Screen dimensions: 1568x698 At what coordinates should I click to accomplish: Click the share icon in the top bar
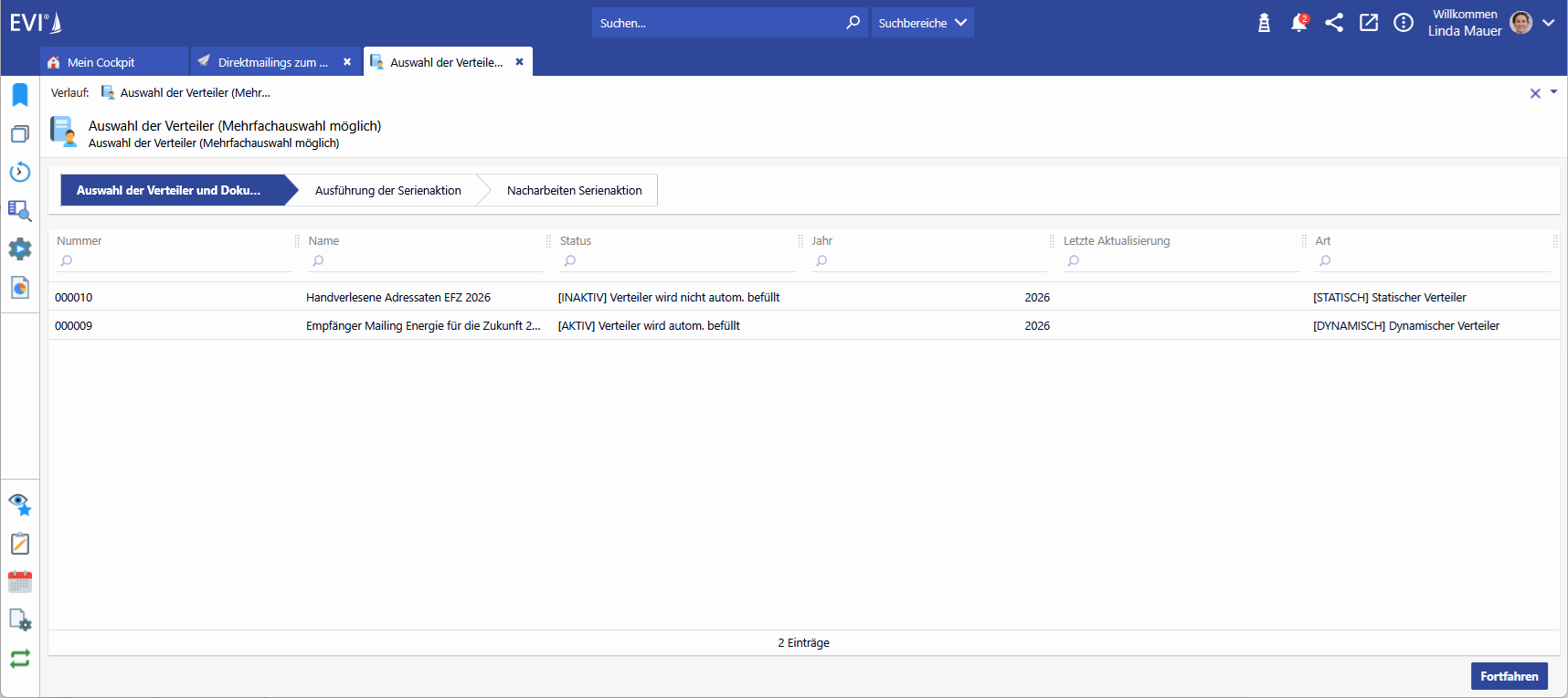coord(1334,23)
